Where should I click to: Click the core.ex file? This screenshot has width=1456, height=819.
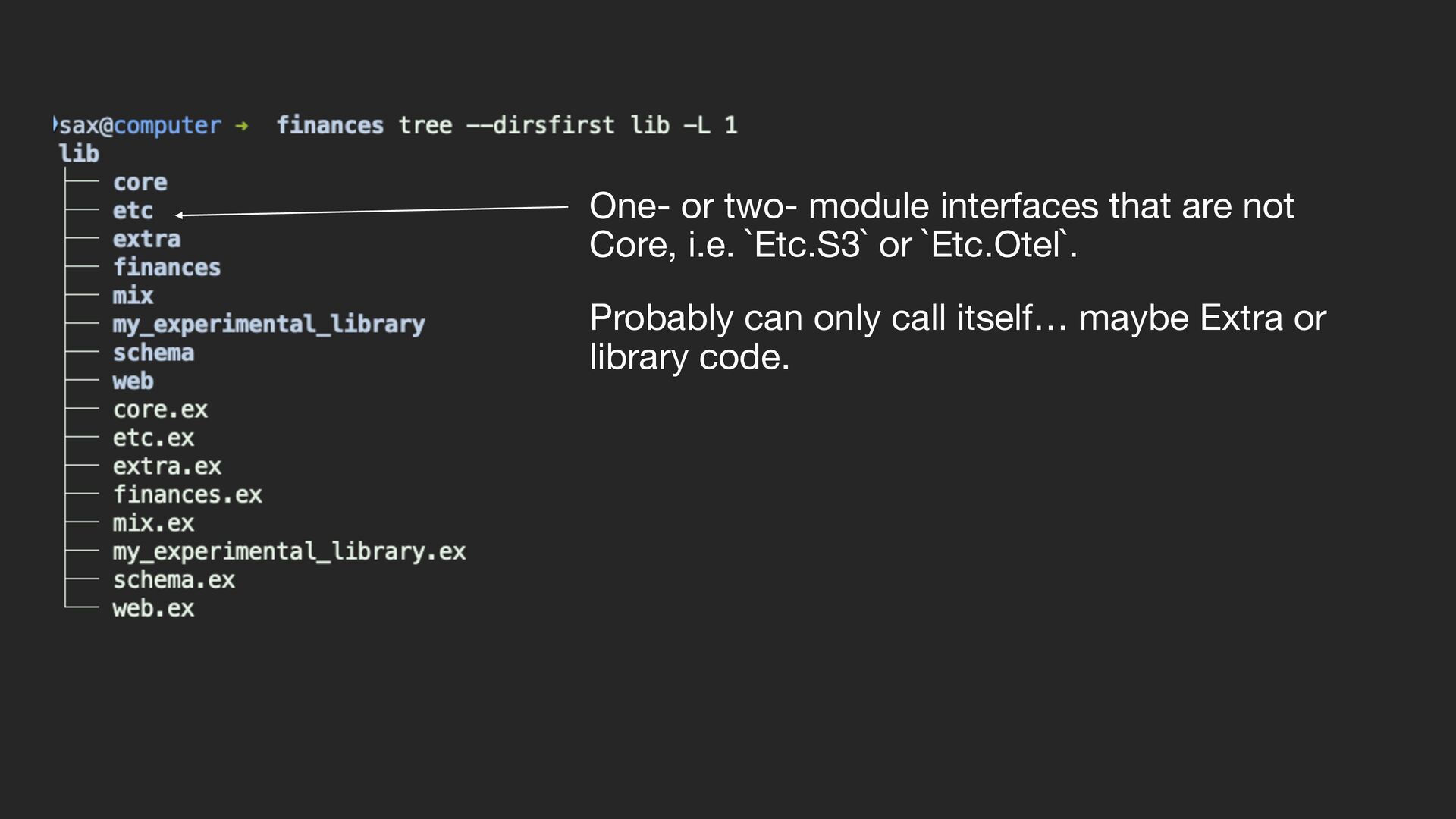click(x=160, y=409)
